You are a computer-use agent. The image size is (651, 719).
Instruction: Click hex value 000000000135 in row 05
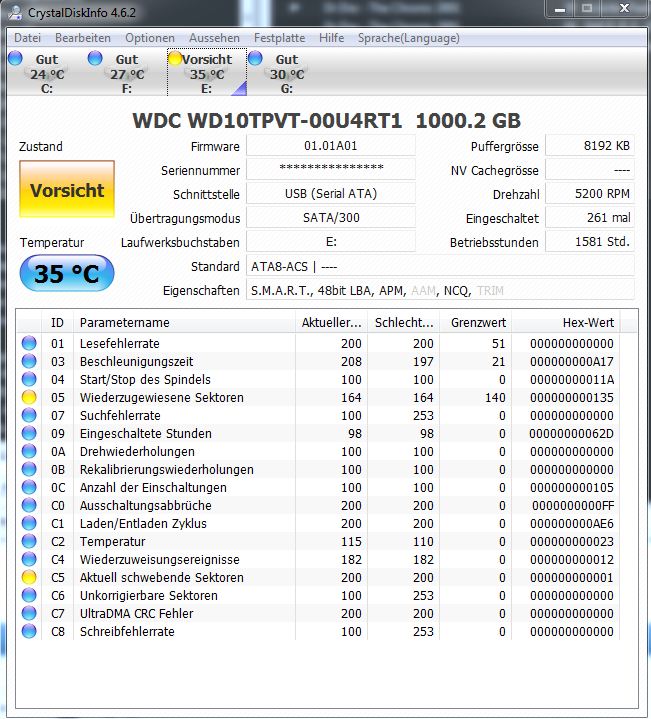click(572, 398)
